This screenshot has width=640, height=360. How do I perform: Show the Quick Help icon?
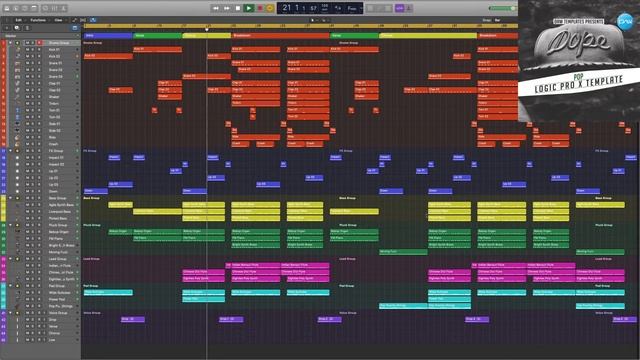[24, 8]
